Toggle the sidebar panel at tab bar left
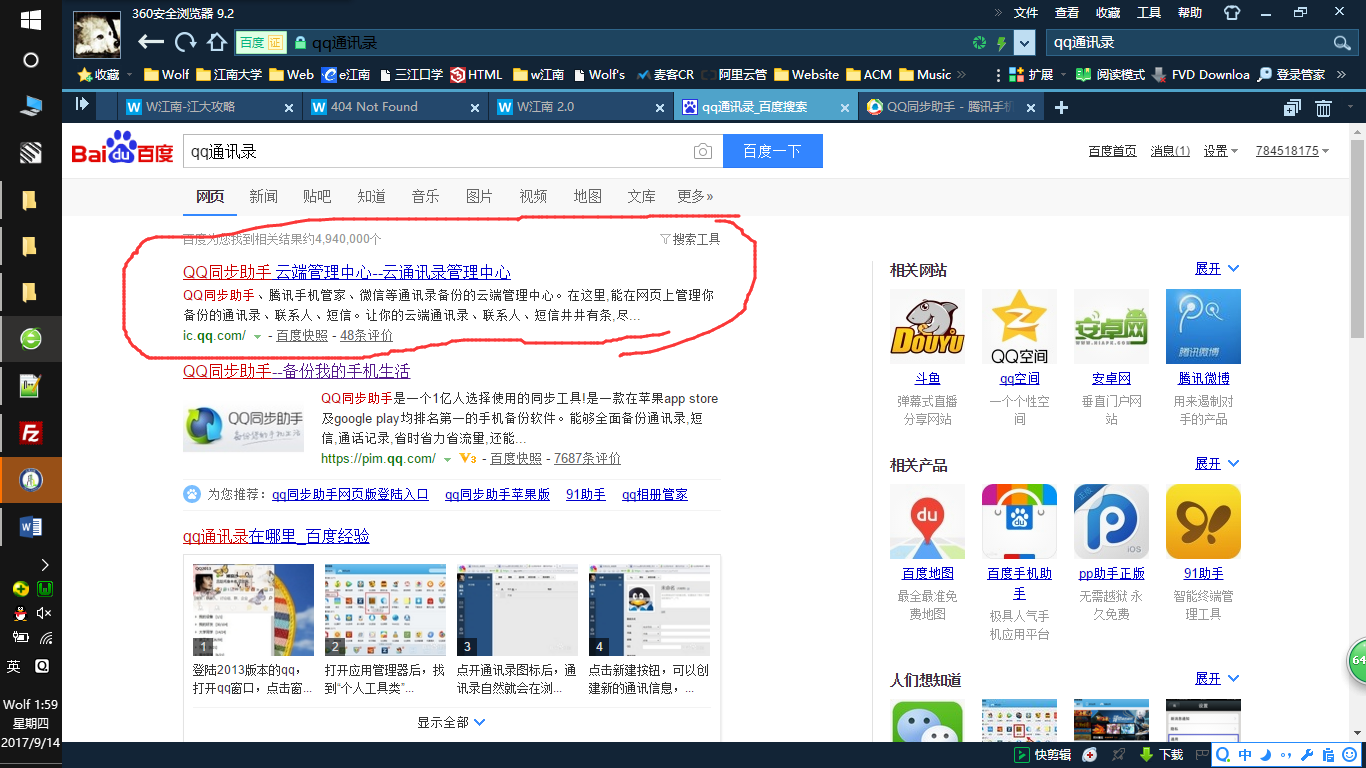The image size is (1366, 768). click(x=82, y=104)
